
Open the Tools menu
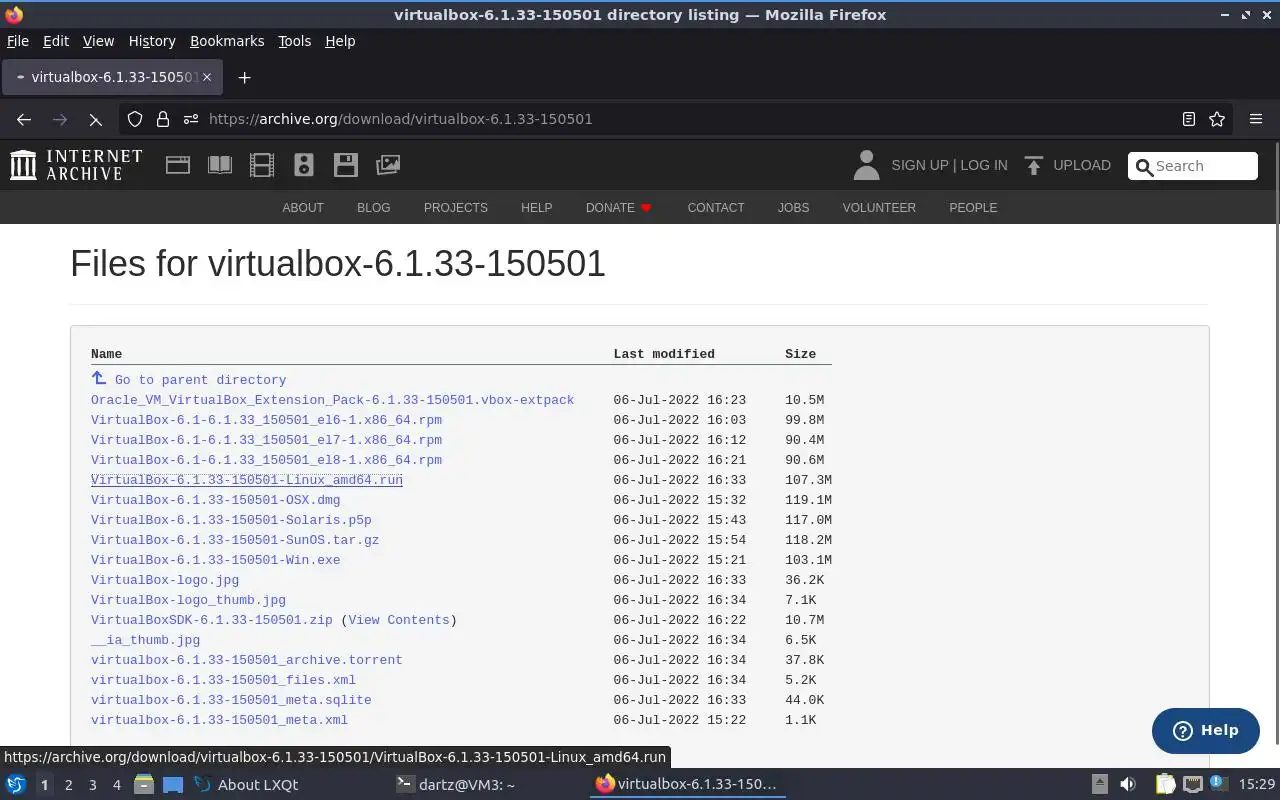295,41
